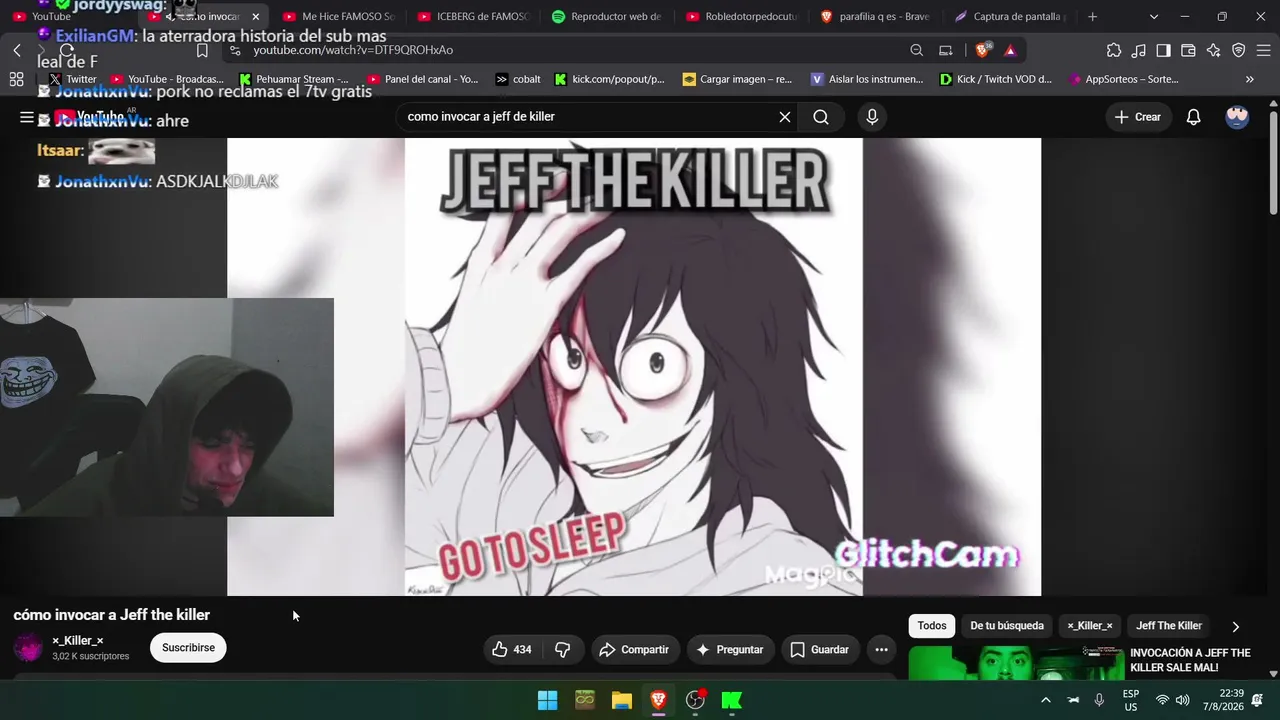Screen dimensions: 1280x720
Task: Dislike the Jeff the killer video
Action: 562,650
